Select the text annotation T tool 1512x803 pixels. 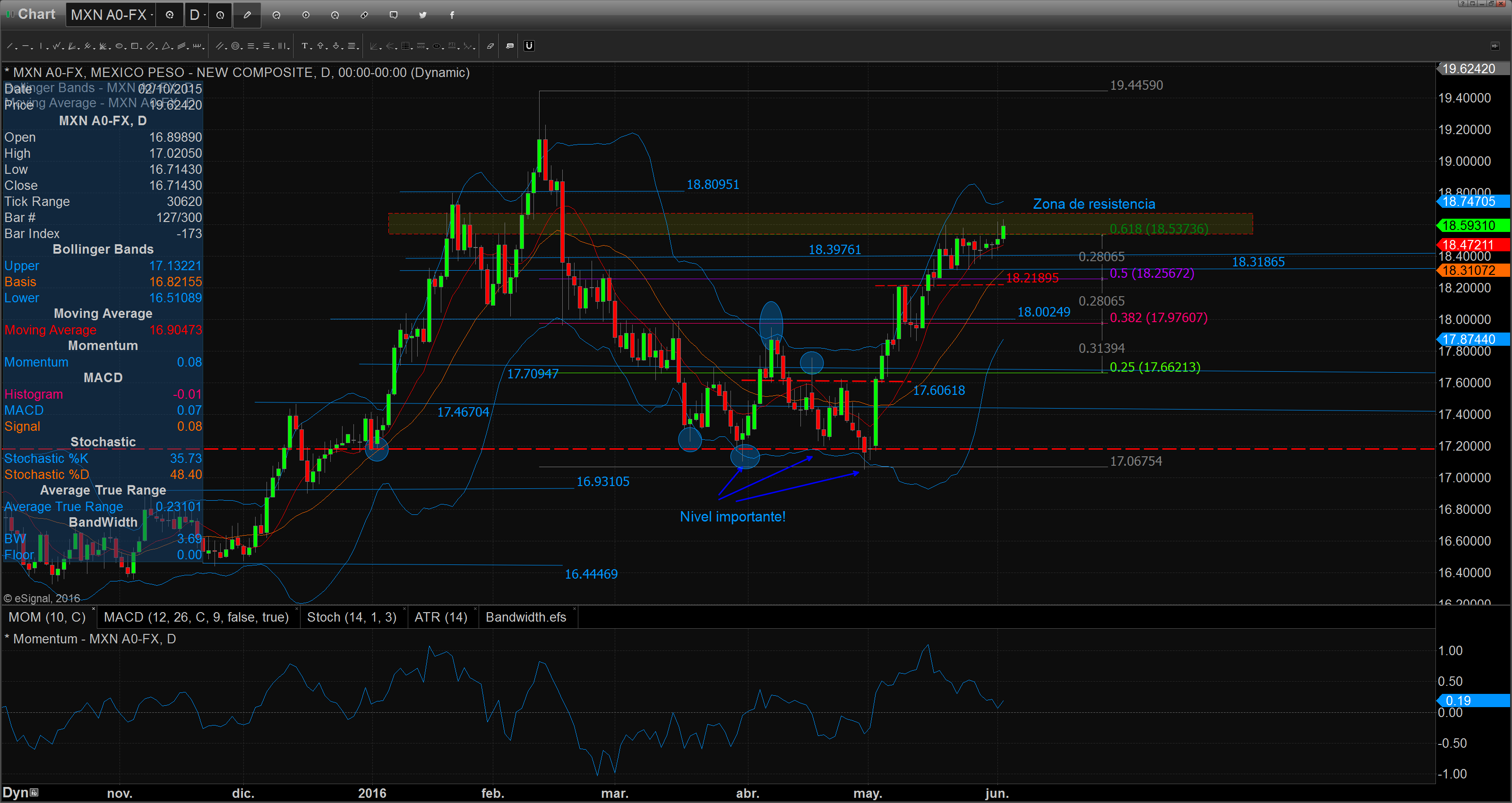coord(305,46)
